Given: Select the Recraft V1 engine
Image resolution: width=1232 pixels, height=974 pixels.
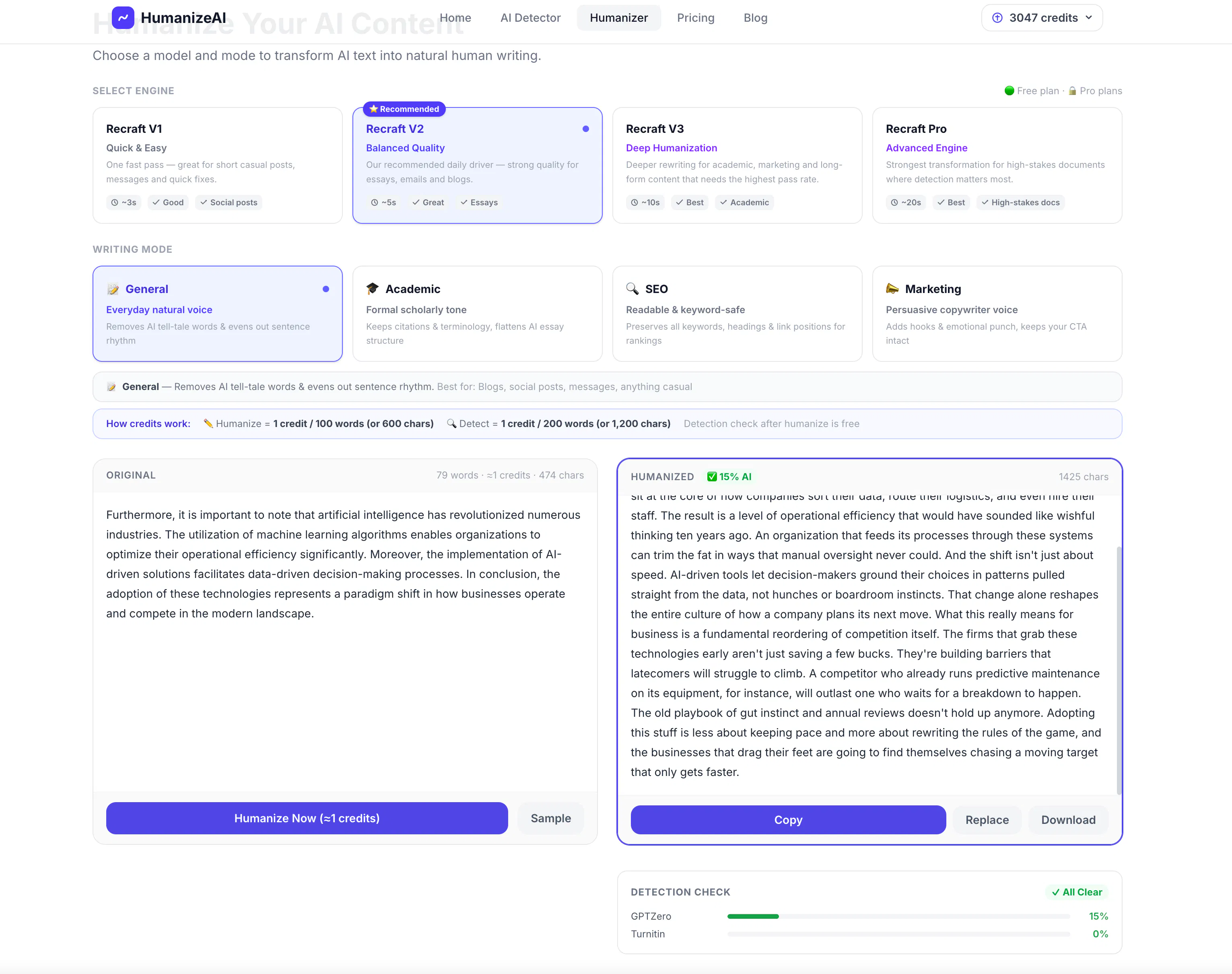Looking at the screenshot, I should [217, 165].
